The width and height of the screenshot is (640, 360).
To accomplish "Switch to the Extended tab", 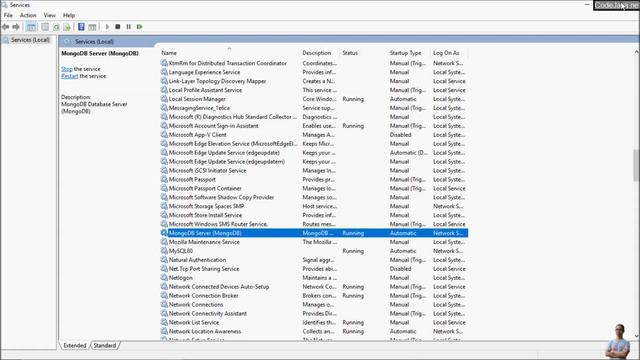I will pyautogui.click(x=75, y=345).
